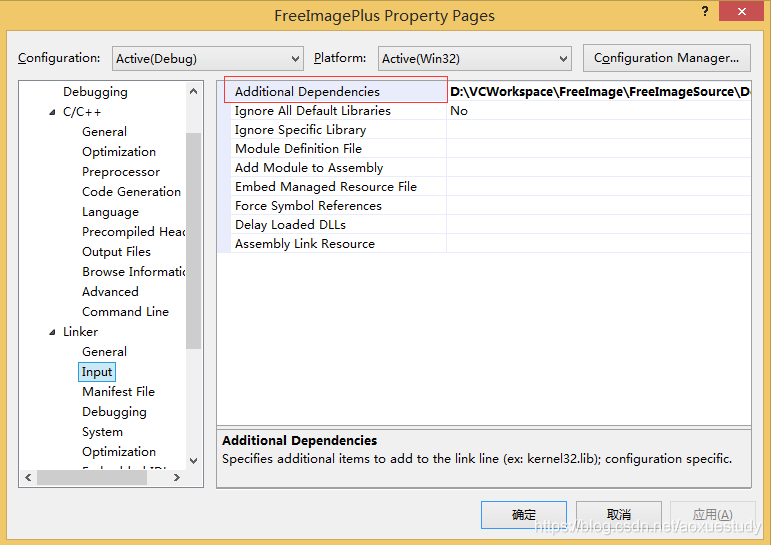This screenshot has height=545, width=771.
Task: Click the No value for default libraries
Action: [459, 111]
